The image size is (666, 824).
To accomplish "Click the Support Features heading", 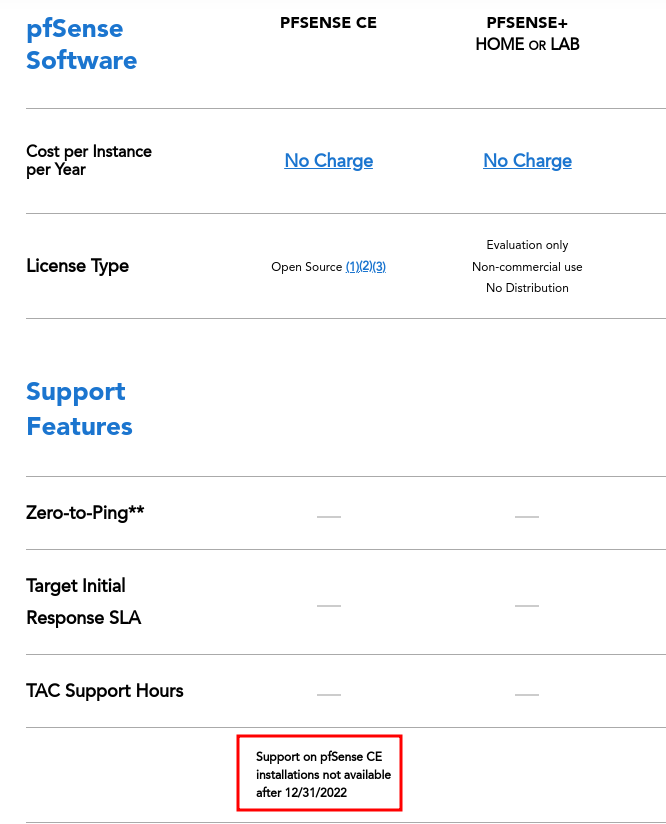I will pyautogui.click(x=79, y=409).
